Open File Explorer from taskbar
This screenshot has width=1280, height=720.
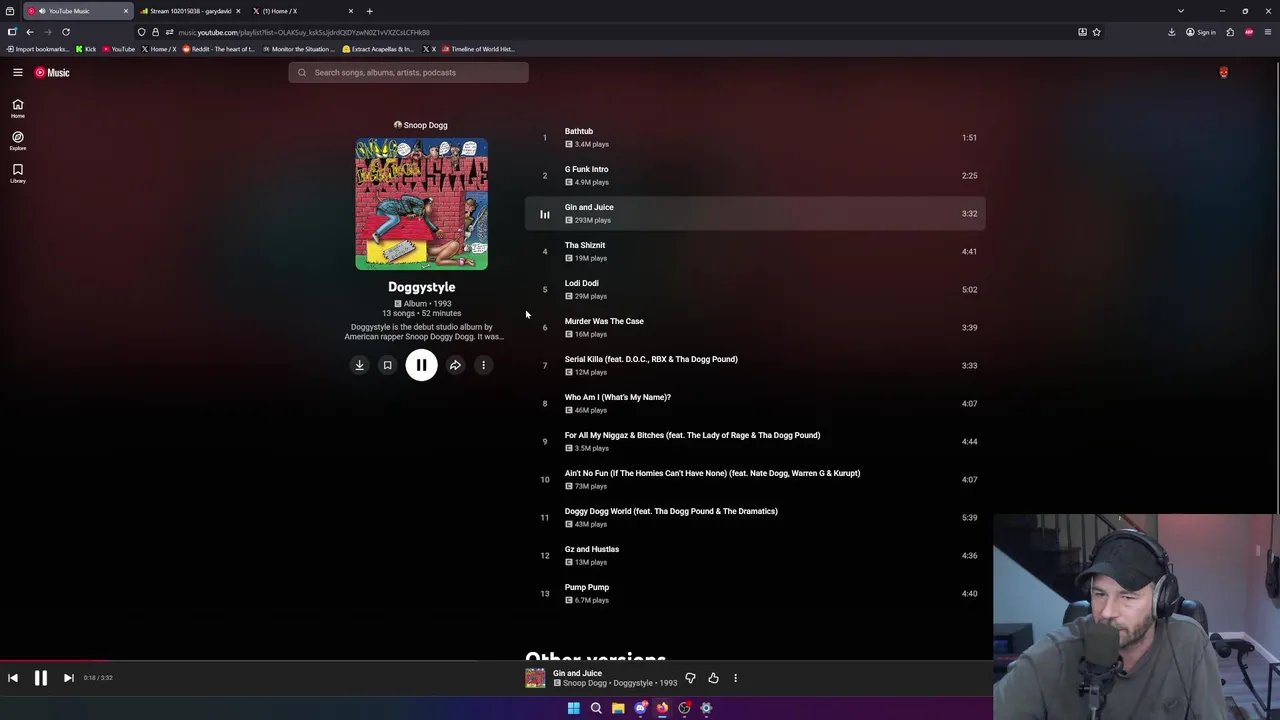(x=618, y=708)
